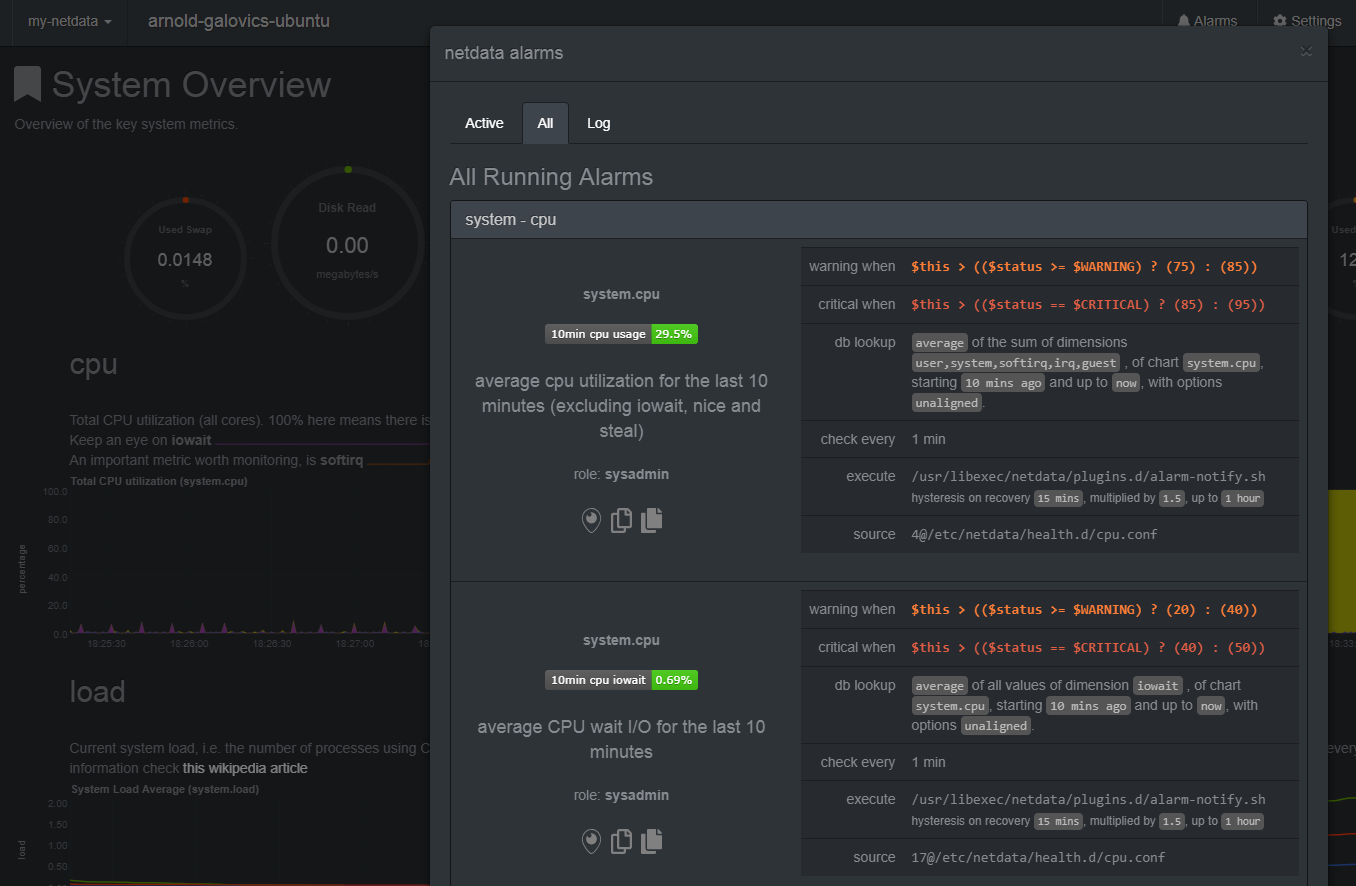Click the 'Total CPU utilization (system.cpu)' chart title

tap(159, 481)
